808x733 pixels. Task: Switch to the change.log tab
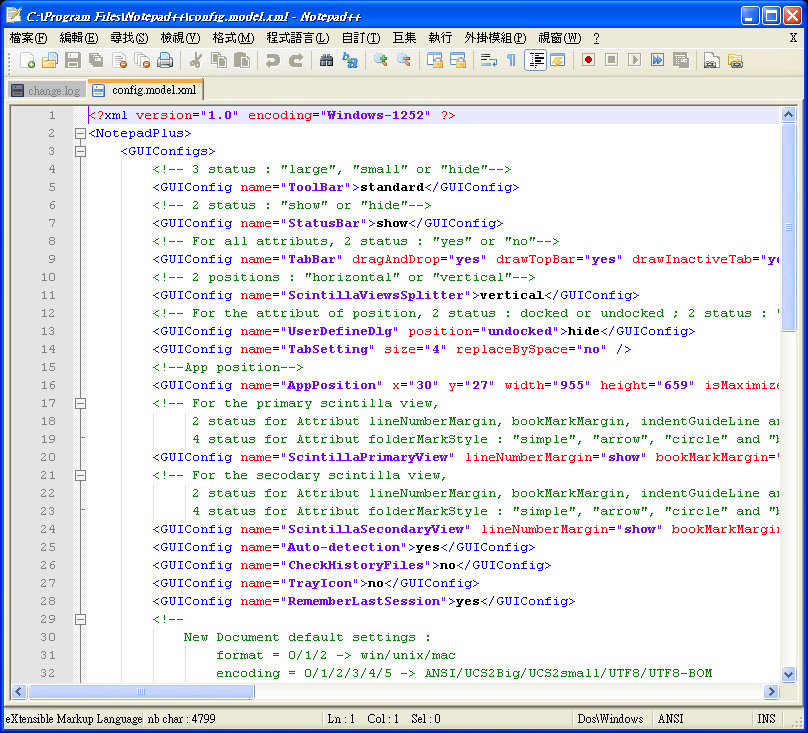coord(46,91)
